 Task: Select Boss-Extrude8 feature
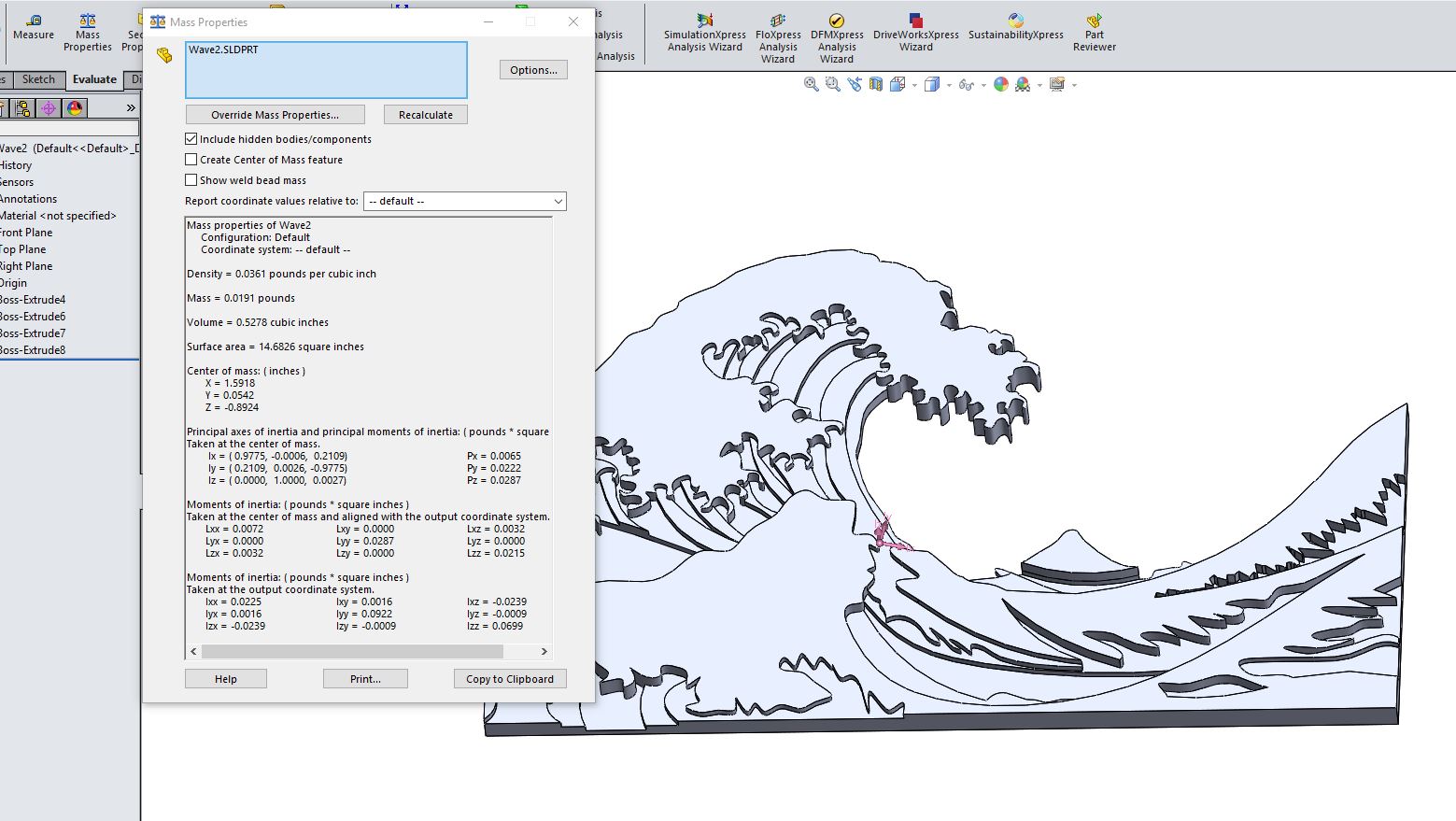pyautogui.click(x=33, y=349)
